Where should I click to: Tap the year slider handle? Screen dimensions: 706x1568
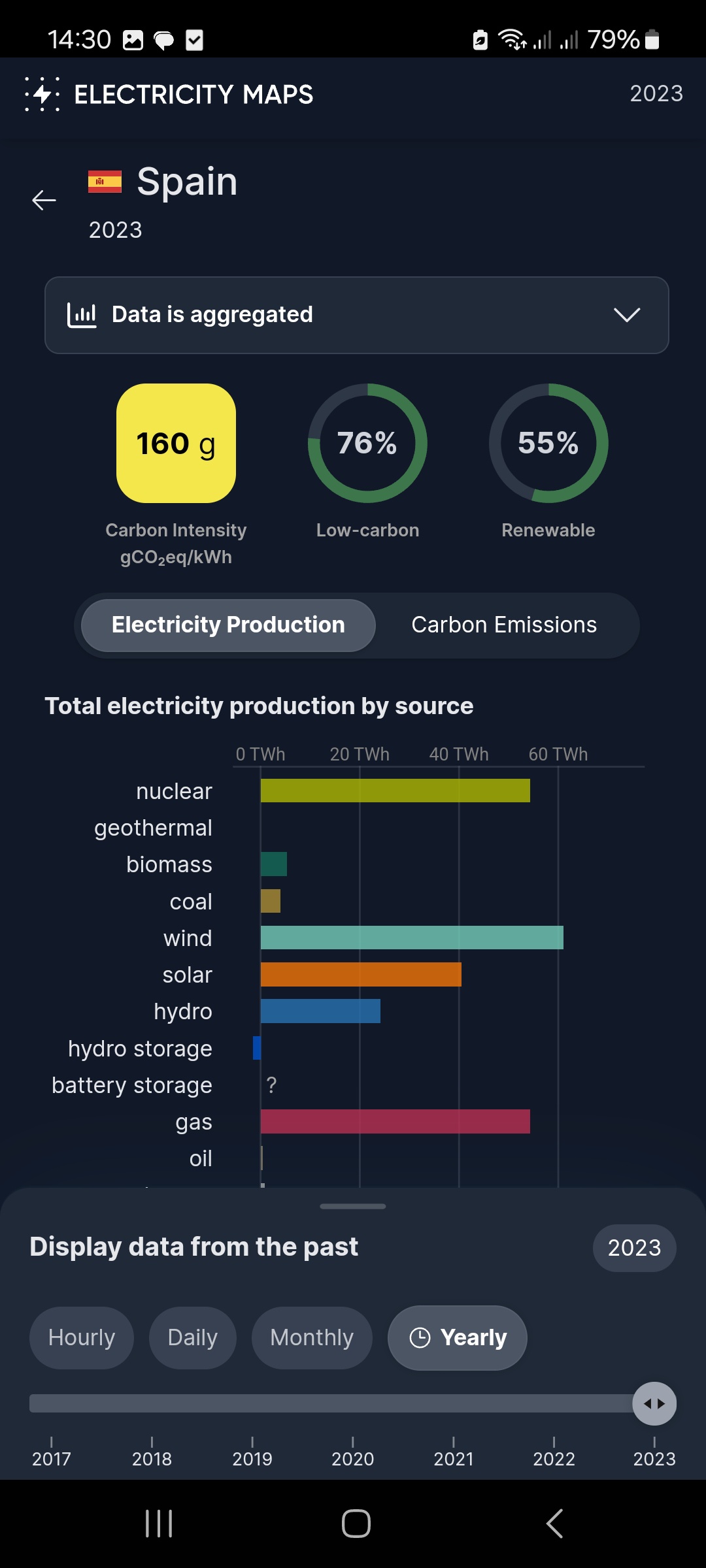coord(654,1403)
